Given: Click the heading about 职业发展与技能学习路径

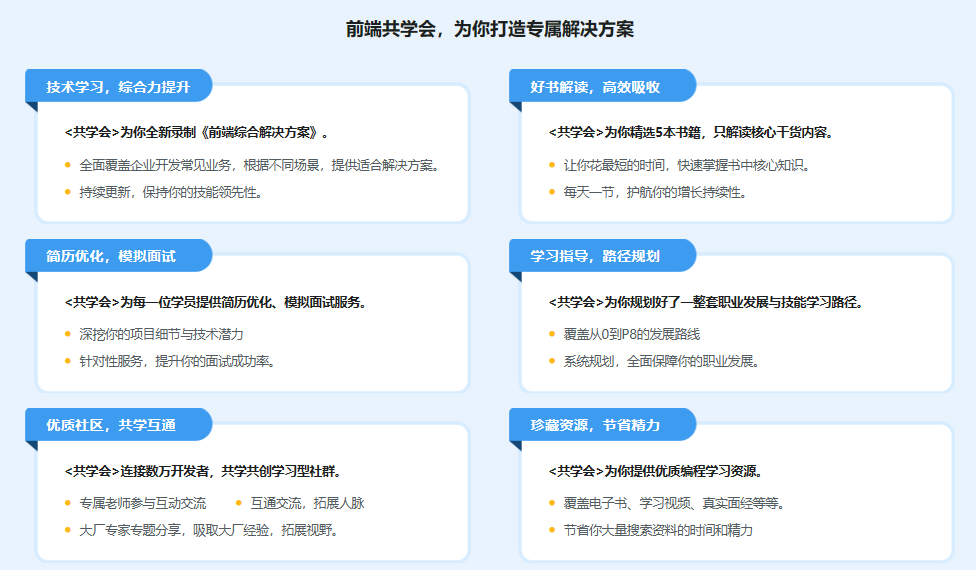Looking at the screenshot, I should 705,302.
